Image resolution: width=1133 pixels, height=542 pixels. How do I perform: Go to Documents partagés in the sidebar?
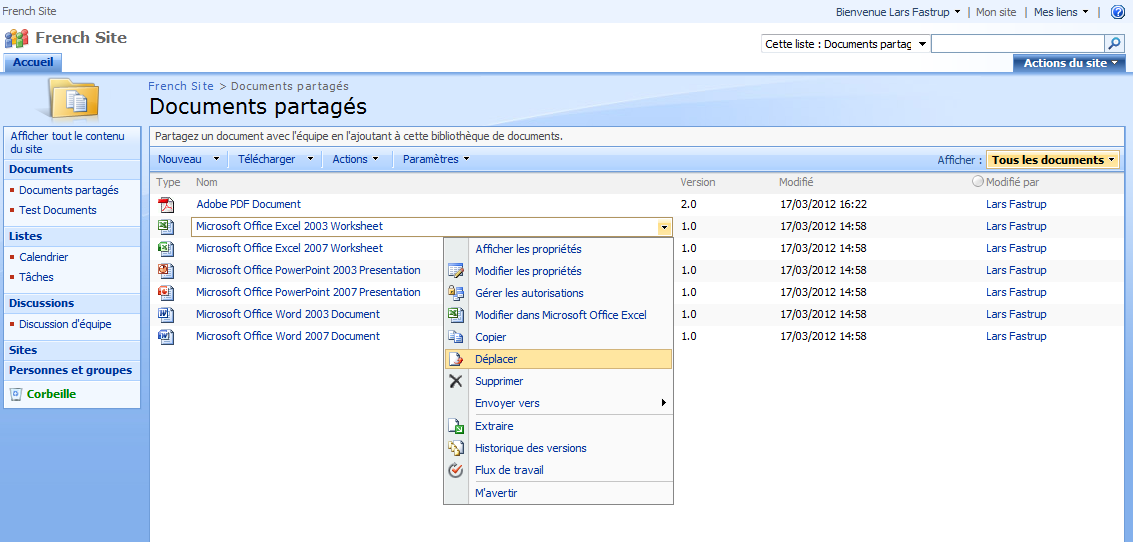(x=69, y=190)
